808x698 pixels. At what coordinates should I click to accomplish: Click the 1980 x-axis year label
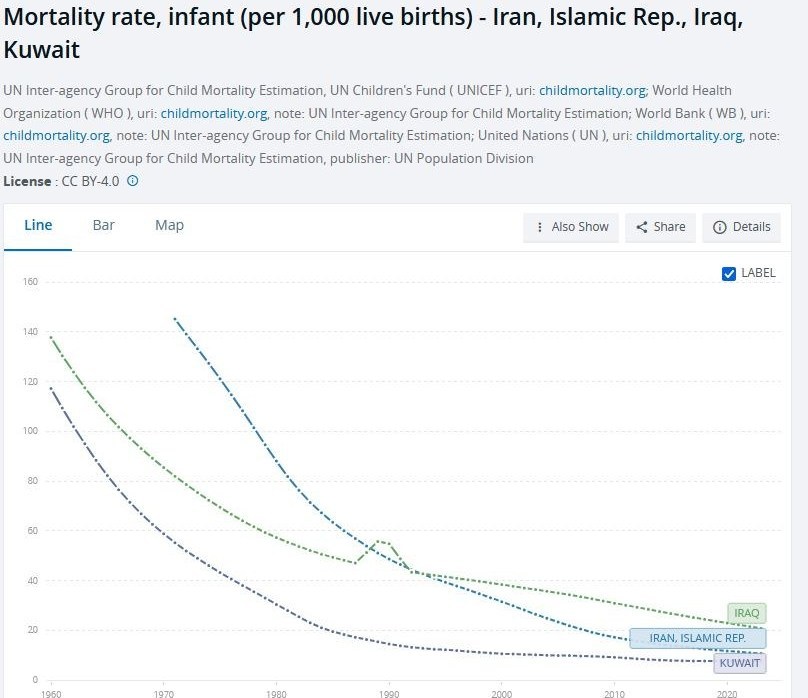[276, 692]
